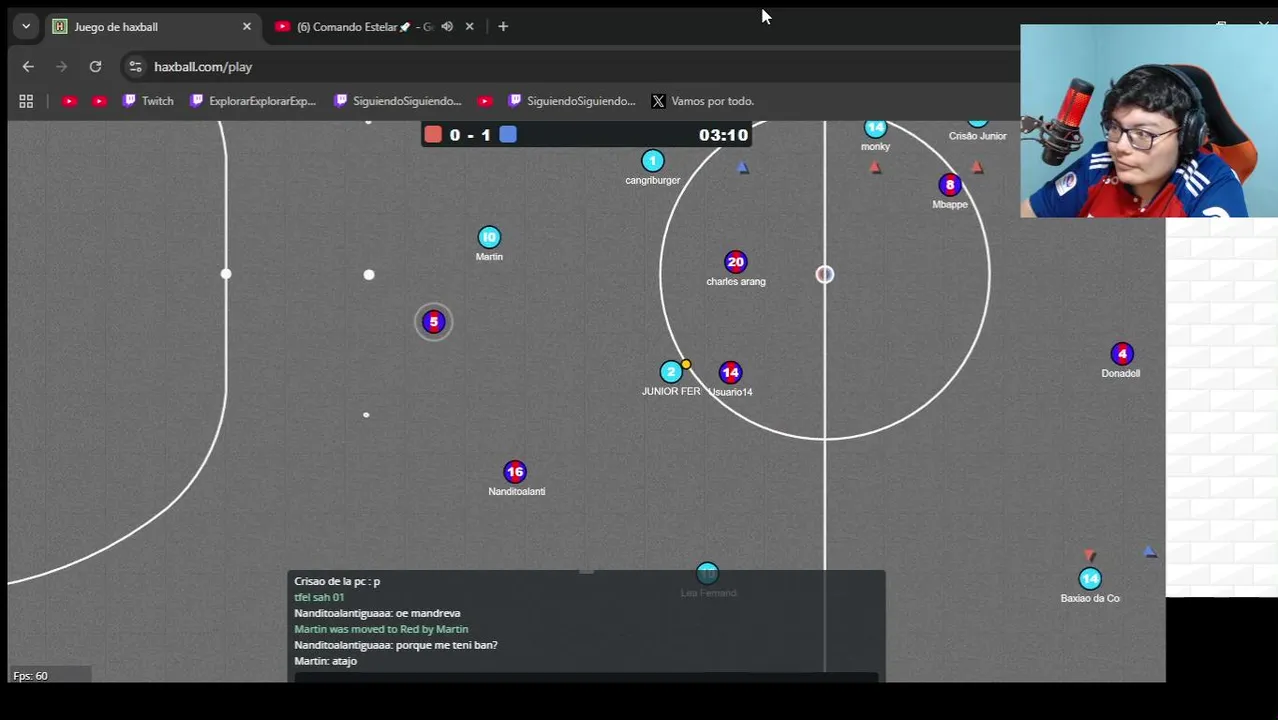1278x720 pixels.
Task: Click the center kickoff spot
Action: point(824,274)
